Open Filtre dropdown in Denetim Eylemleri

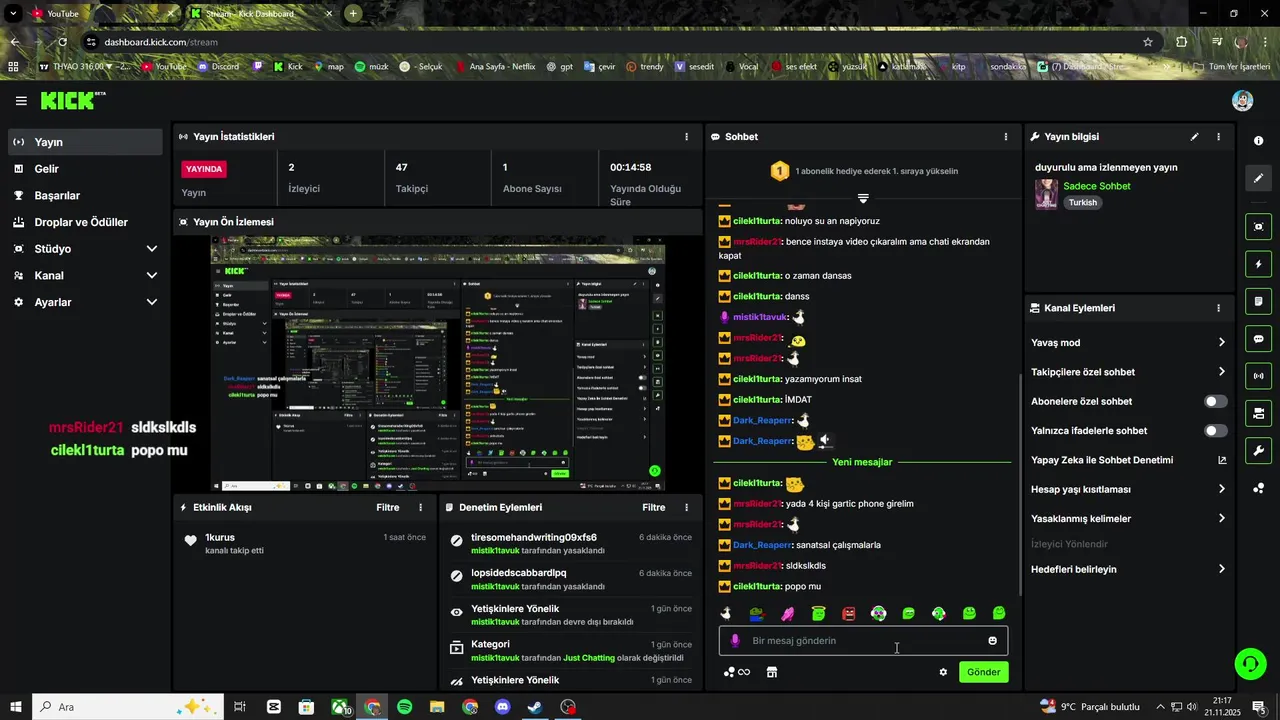pos(653,507)
